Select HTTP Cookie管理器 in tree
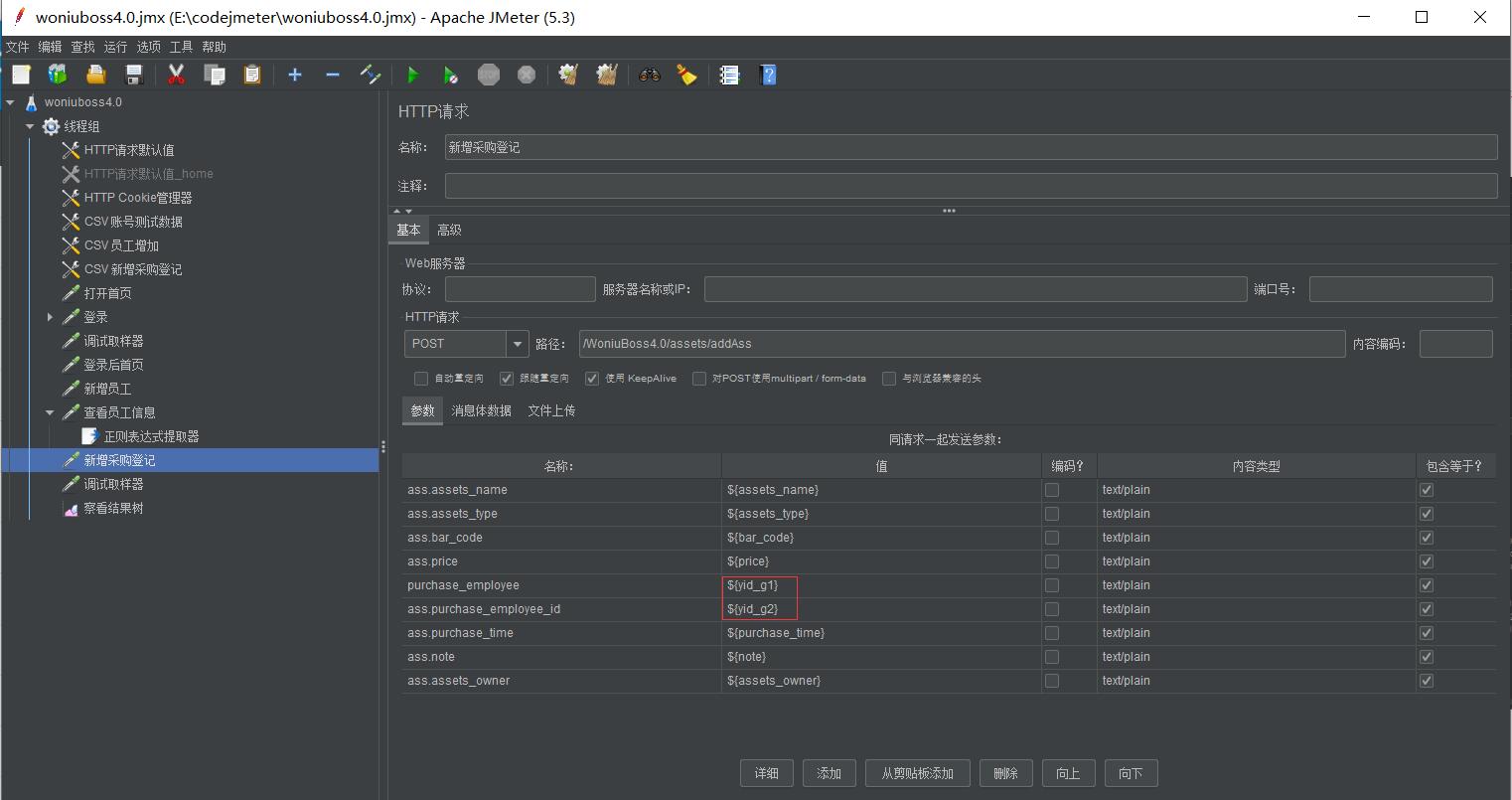This screenshot has height=800, width=1512. click(138, 198)
